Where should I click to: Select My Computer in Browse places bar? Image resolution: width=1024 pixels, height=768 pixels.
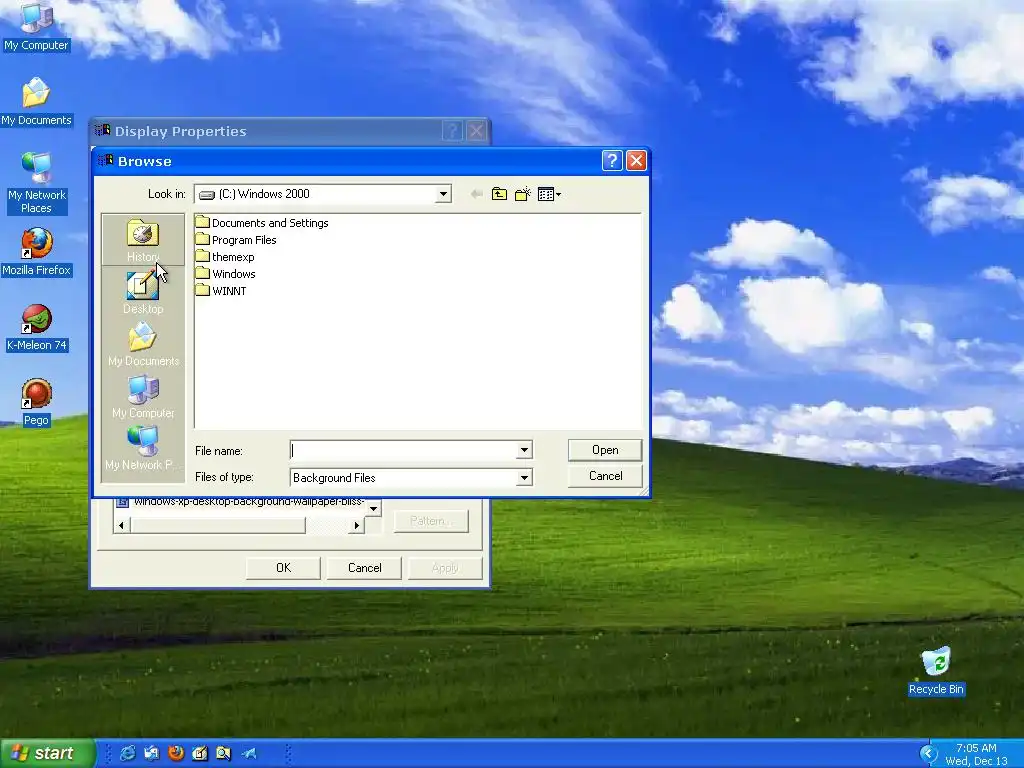pyautogui.click(x=143, y=396)
